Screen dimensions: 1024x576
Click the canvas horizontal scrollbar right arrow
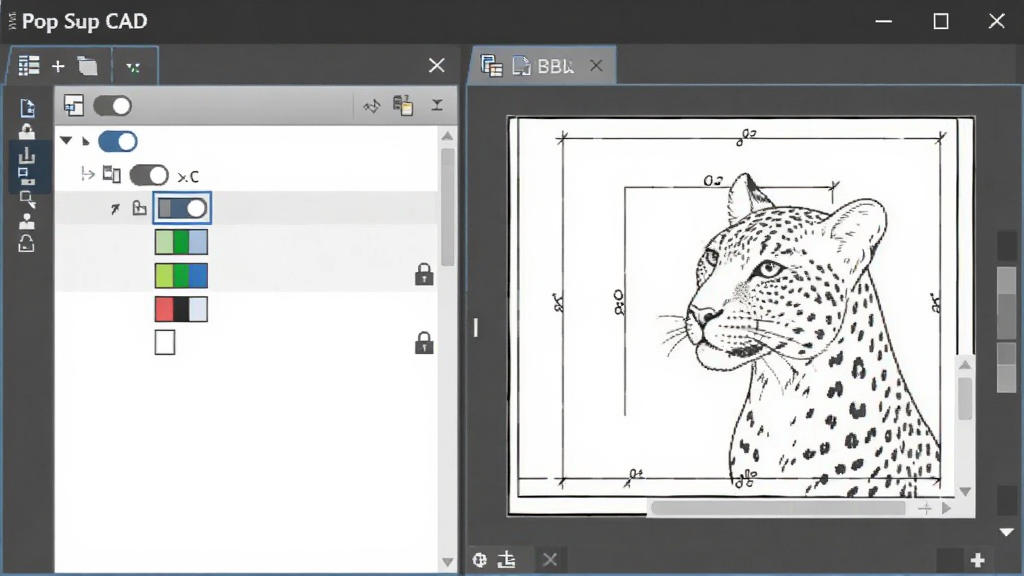[x=946, y=507]
